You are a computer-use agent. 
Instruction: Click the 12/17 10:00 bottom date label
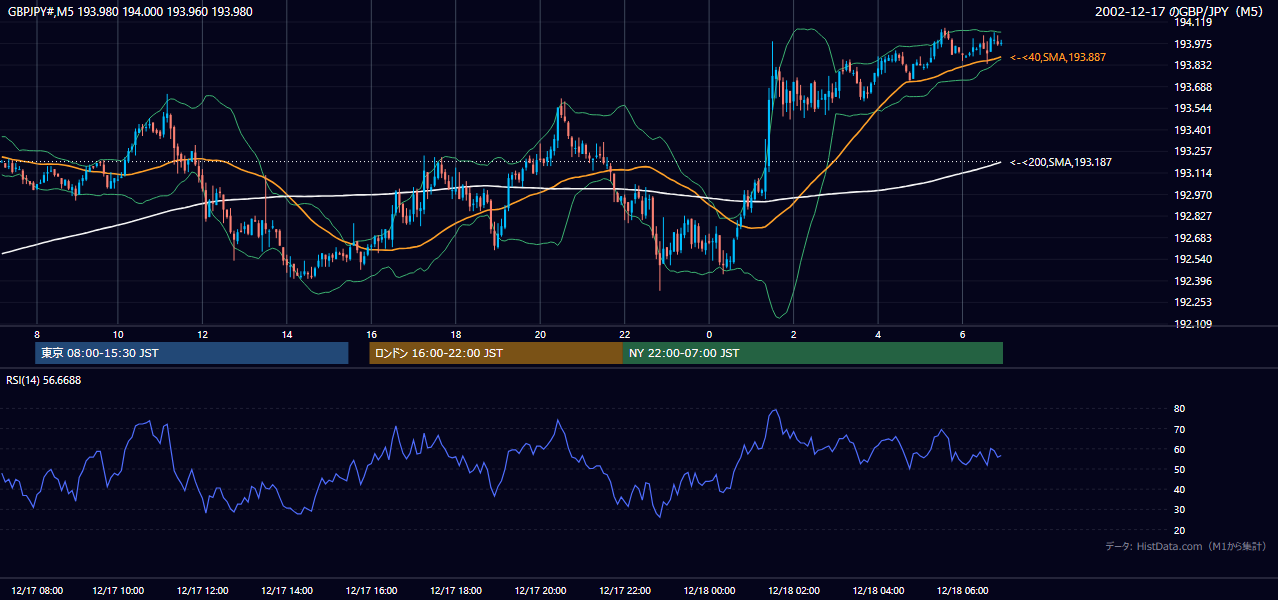(x=118, y=590)
